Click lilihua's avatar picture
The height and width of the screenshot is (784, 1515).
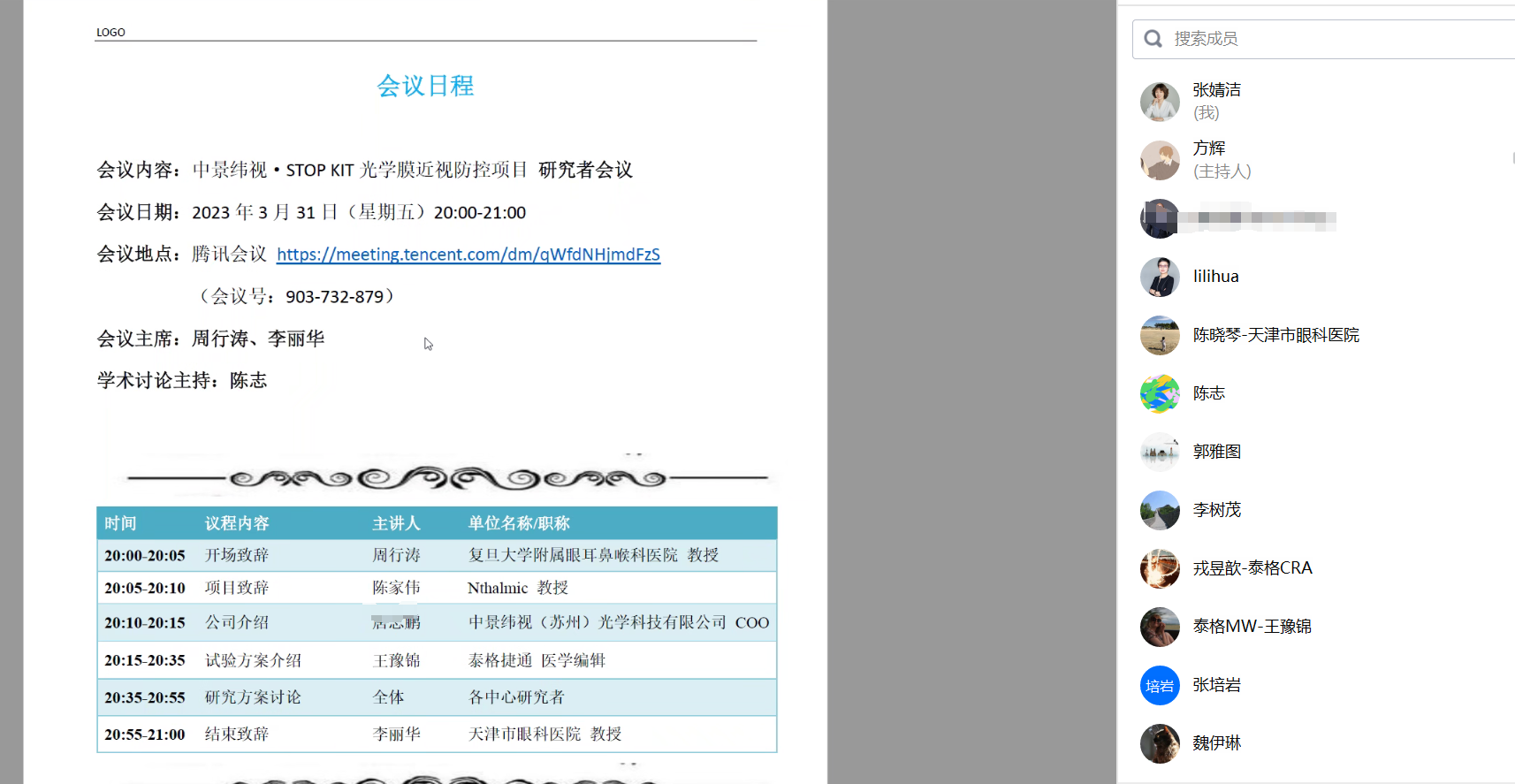click(x=1160, y=277)
